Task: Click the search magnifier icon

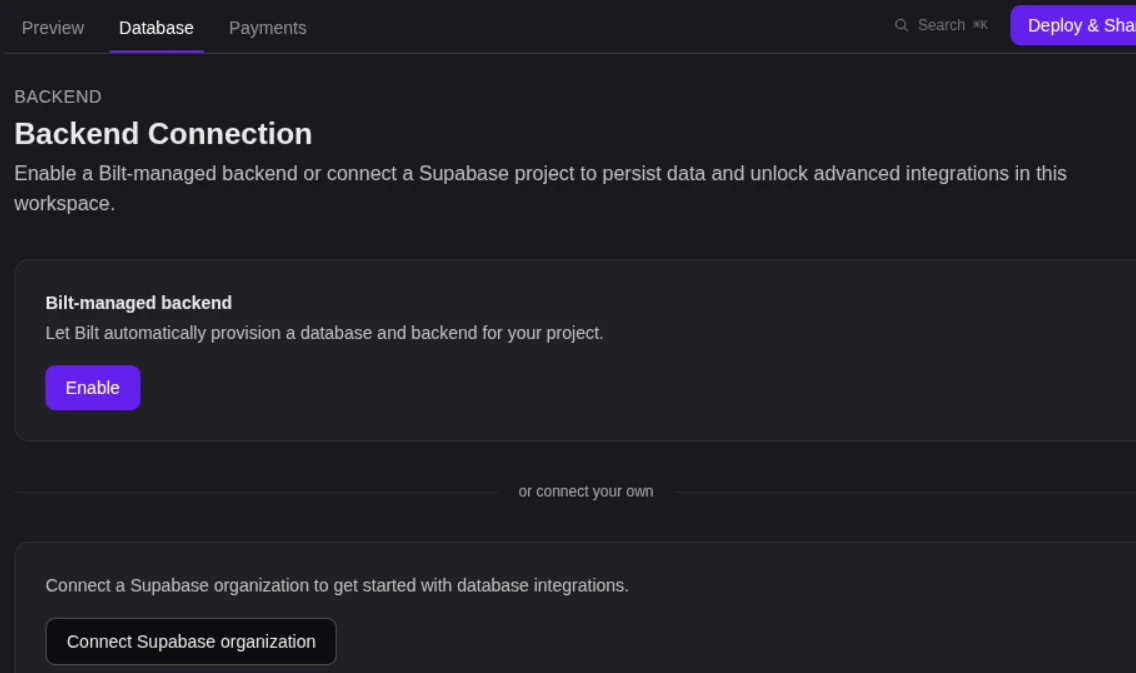Action: coord(901,25)
